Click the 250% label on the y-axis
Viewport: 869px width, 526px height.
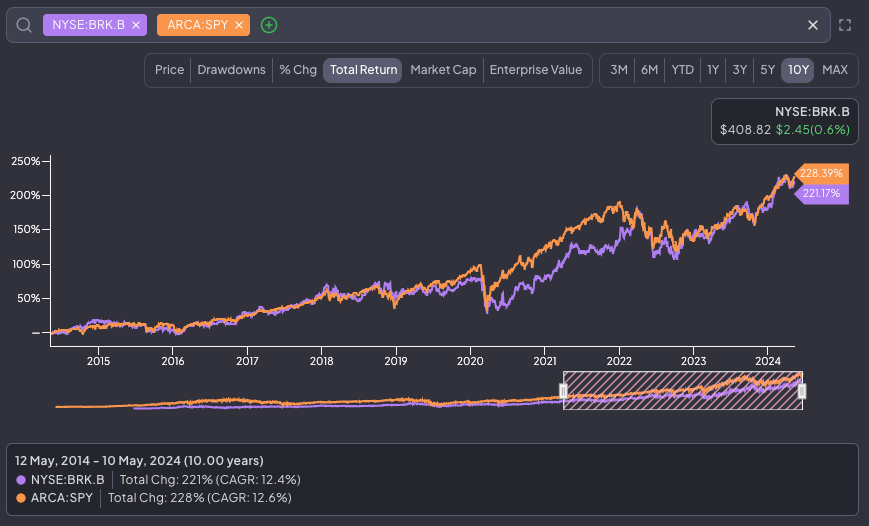click(25, 161)
